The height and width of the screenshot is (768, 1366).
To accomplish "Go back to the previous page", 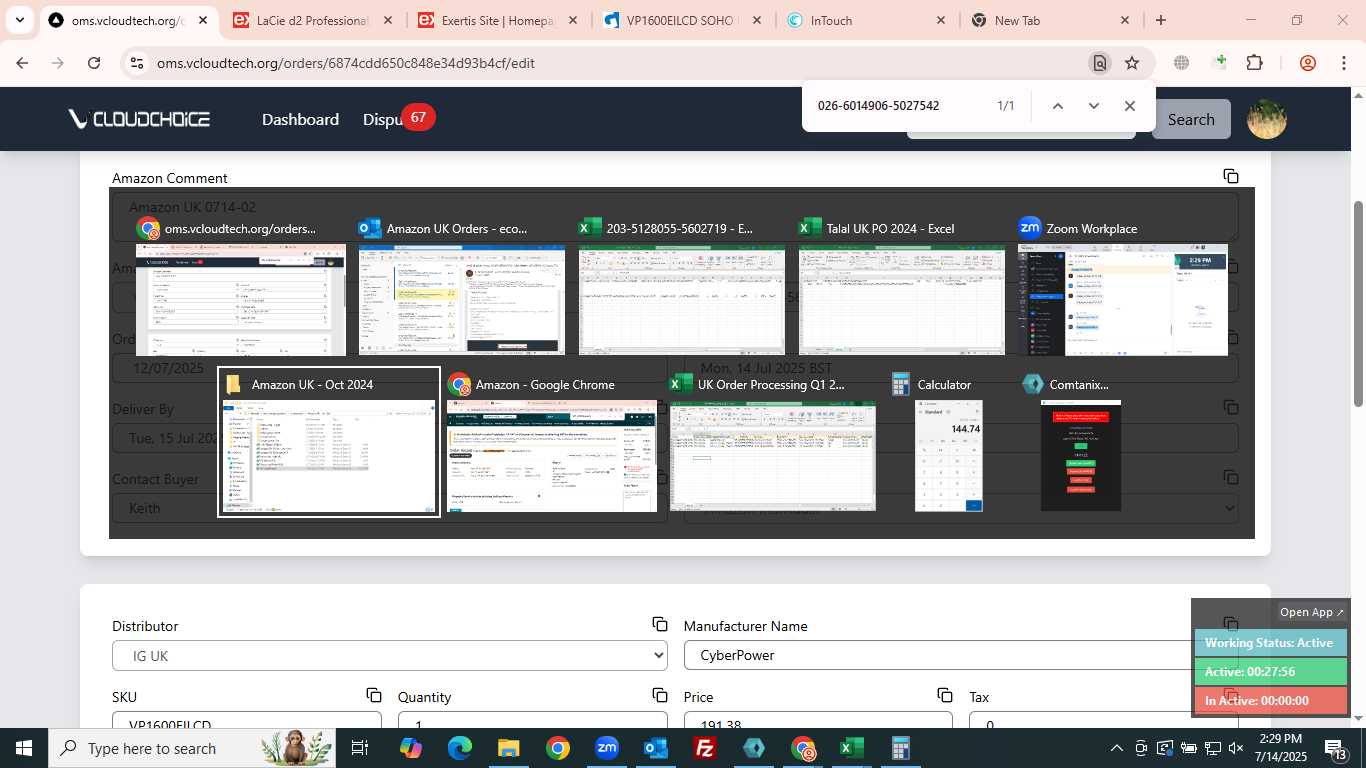I will (22, 63).
